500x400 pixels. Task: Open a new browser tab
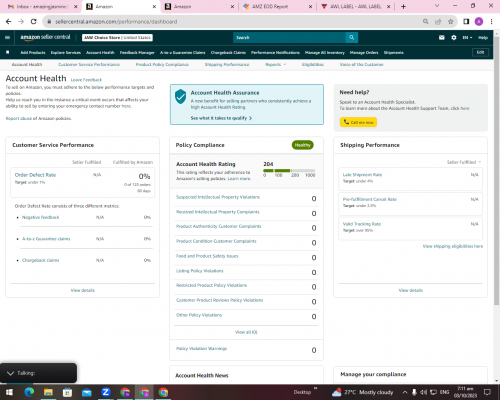[x=403, y=7]
